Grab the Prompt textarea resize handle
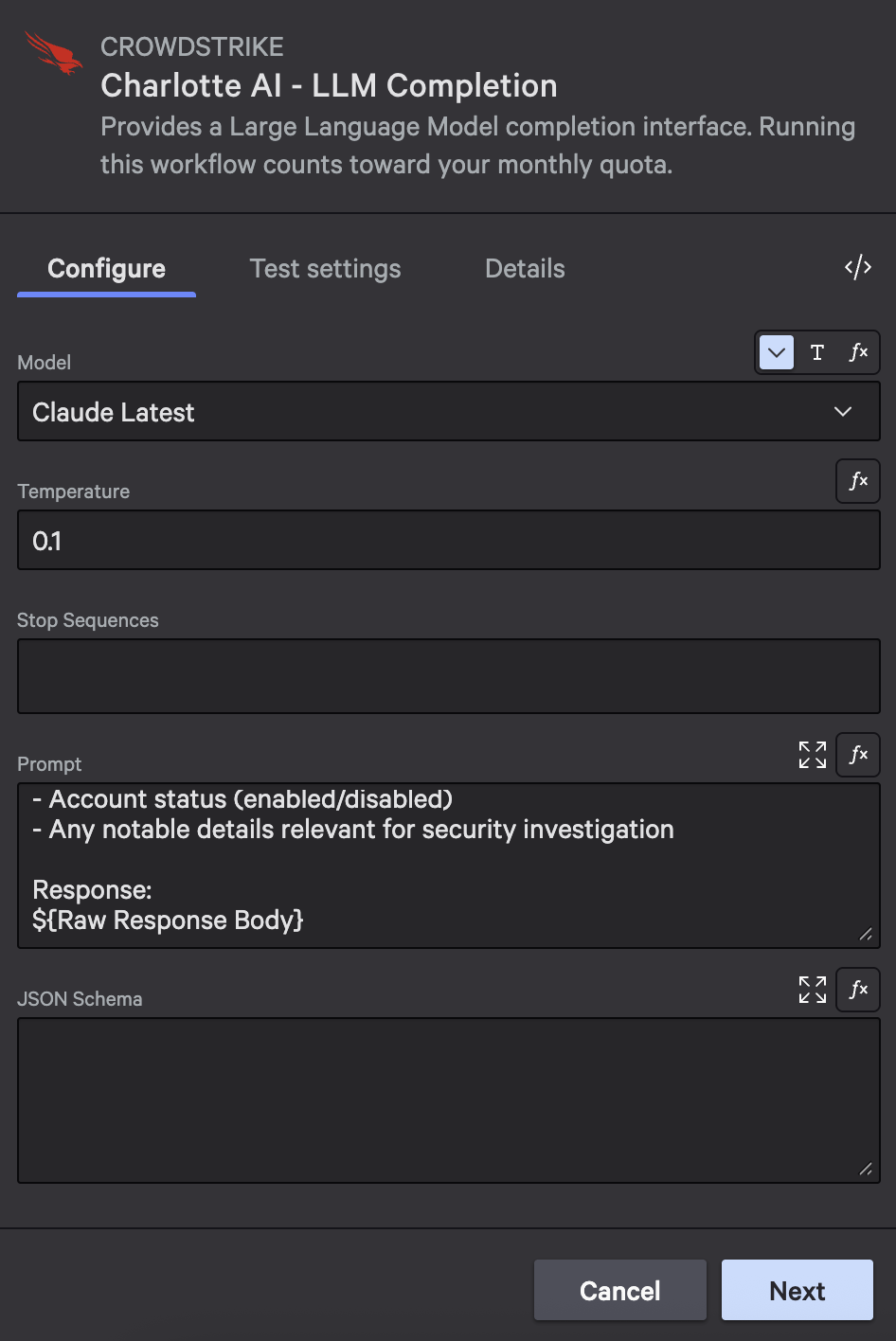Viewport: 896px width, 1341px height. (866, 934)
